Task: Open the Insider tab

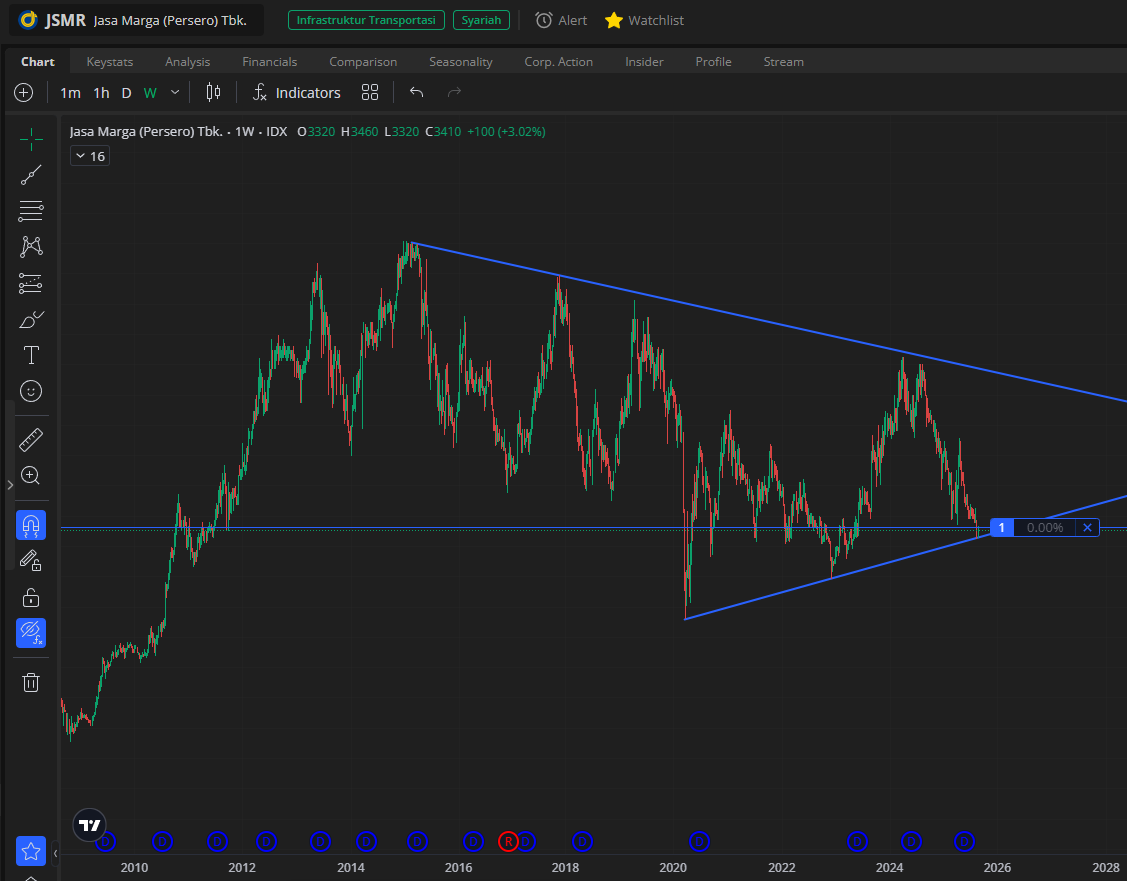Action: pyautogui.click(x=644, y=62)
